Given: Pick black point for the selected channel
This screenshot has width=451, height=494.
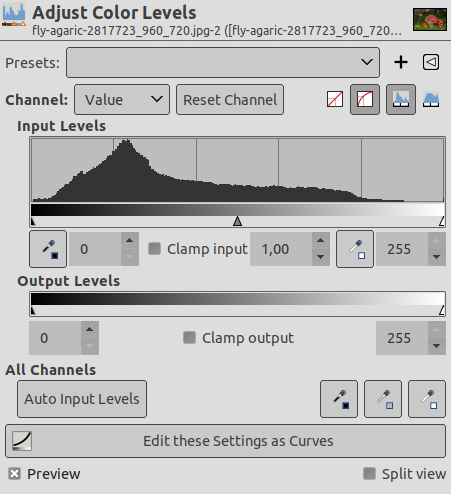Looking at the screenshot, I should point(48,249).
